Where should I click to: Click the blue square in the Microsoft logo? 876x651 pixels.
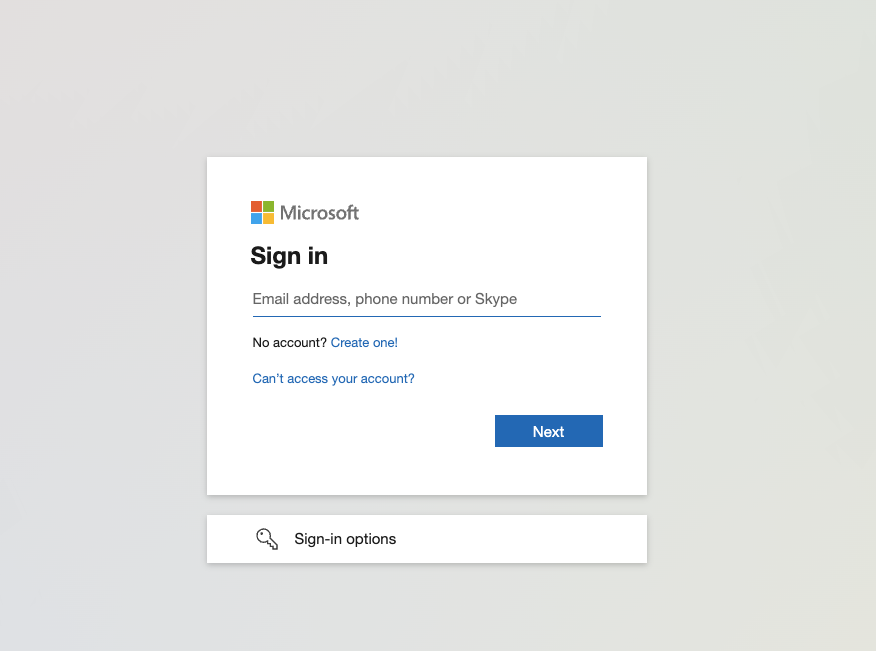[x=256, y=218]
